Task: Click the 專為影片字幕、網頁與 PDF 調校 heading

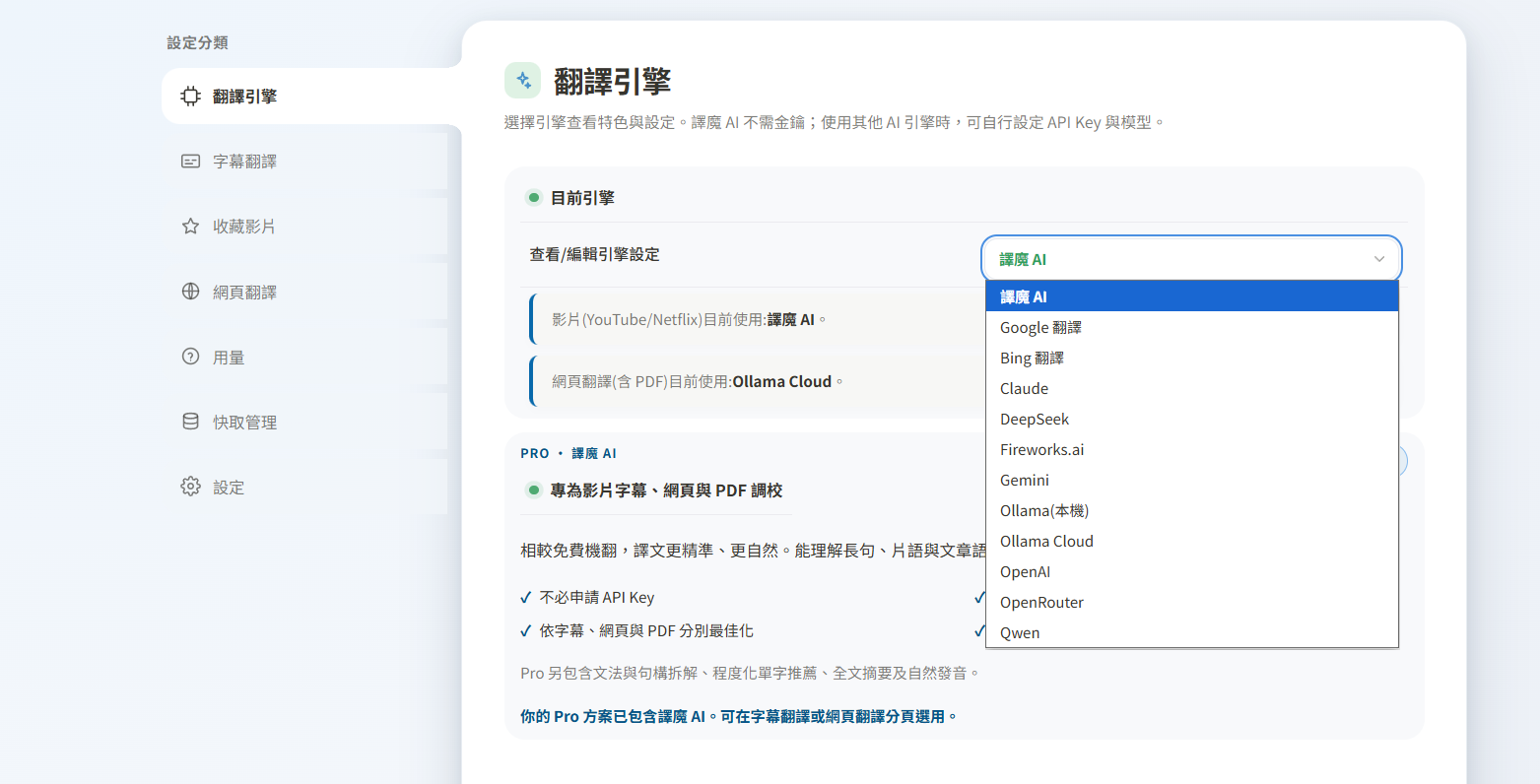Action: 666,490
